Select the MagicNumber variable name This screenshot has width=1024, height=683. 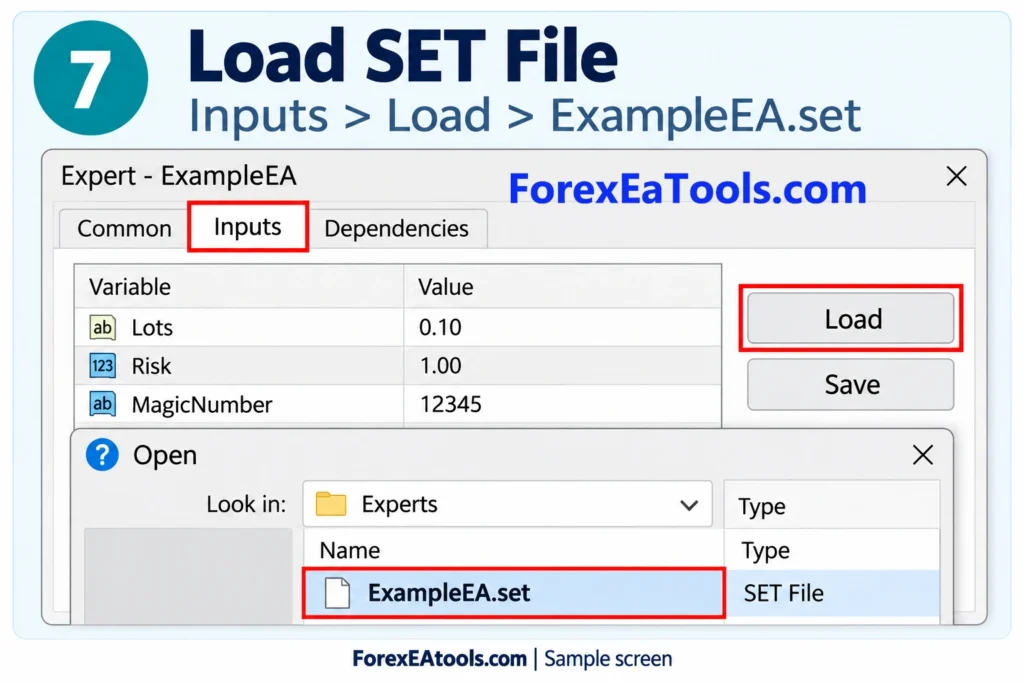tap(202, 405)
